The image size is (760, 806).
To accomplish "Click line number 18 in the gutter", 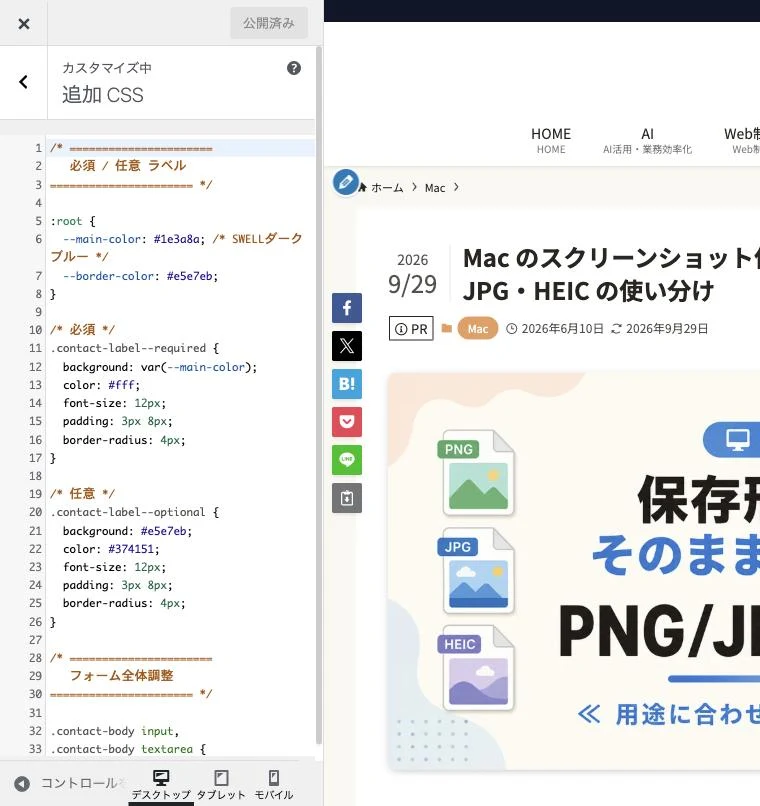I will tap(35, 476).
